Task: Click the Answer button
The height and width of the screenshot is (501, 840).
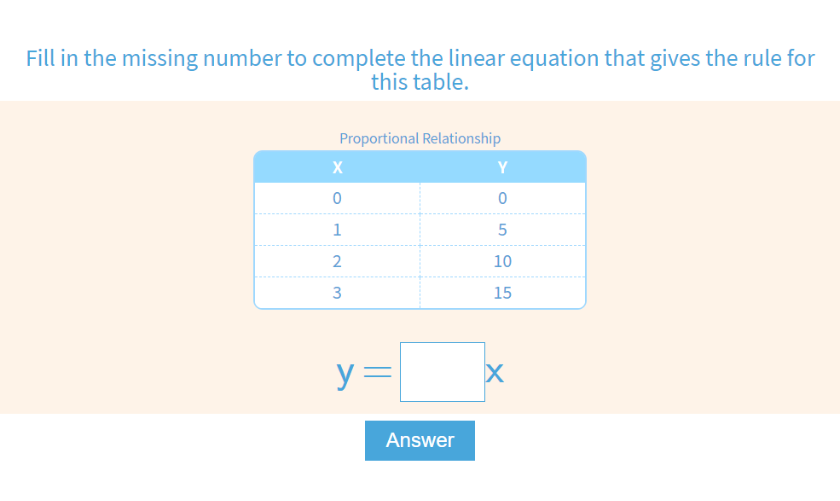Action: pyautogui.click(x=420, y=440)
